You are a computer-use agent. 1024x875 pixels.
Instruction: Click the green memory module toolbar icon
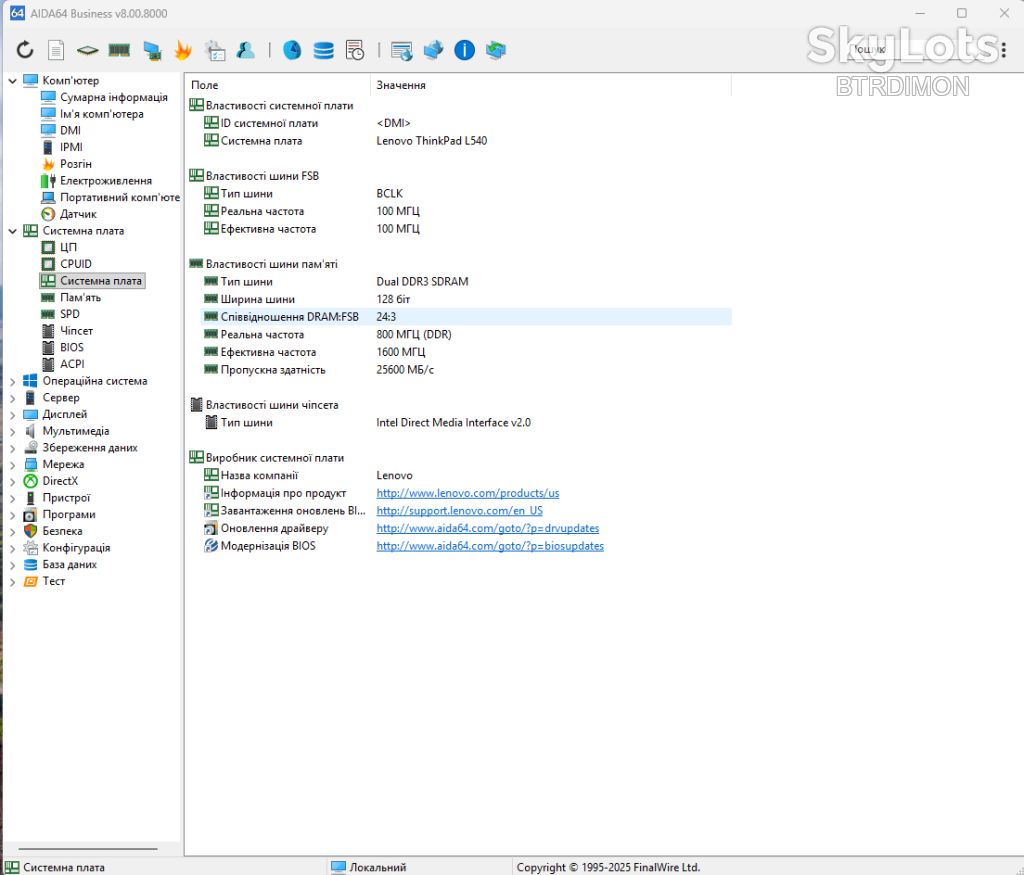tap(119, 50)
